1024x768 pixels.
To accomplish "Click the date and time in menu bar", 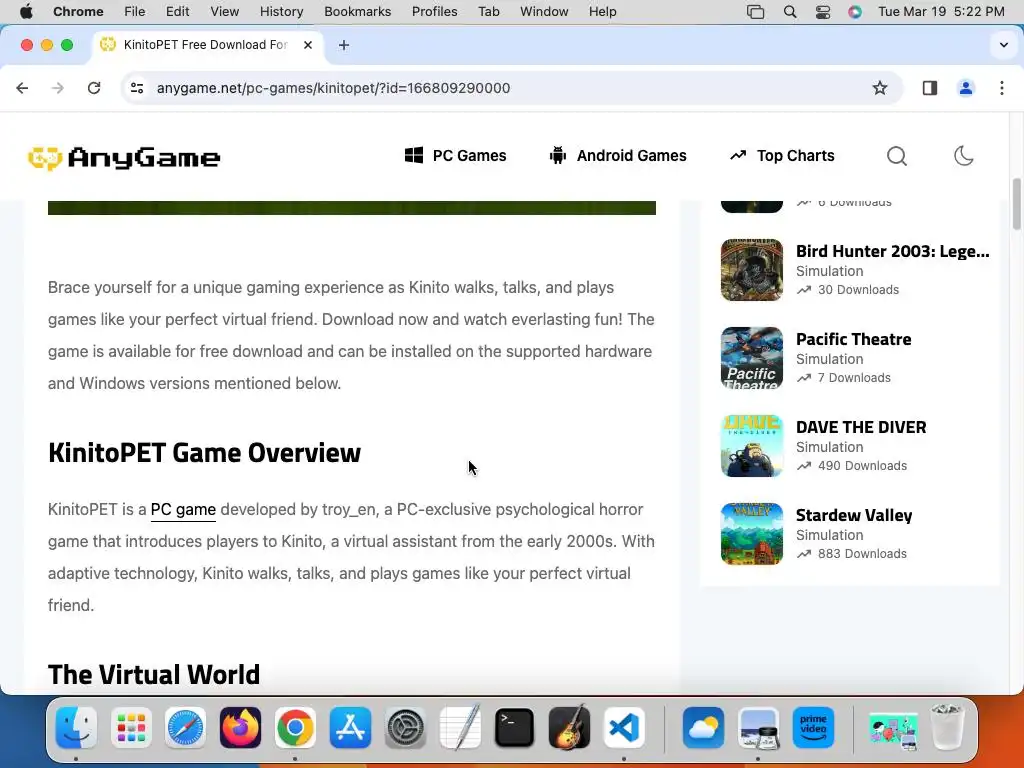I will point(941,11).
